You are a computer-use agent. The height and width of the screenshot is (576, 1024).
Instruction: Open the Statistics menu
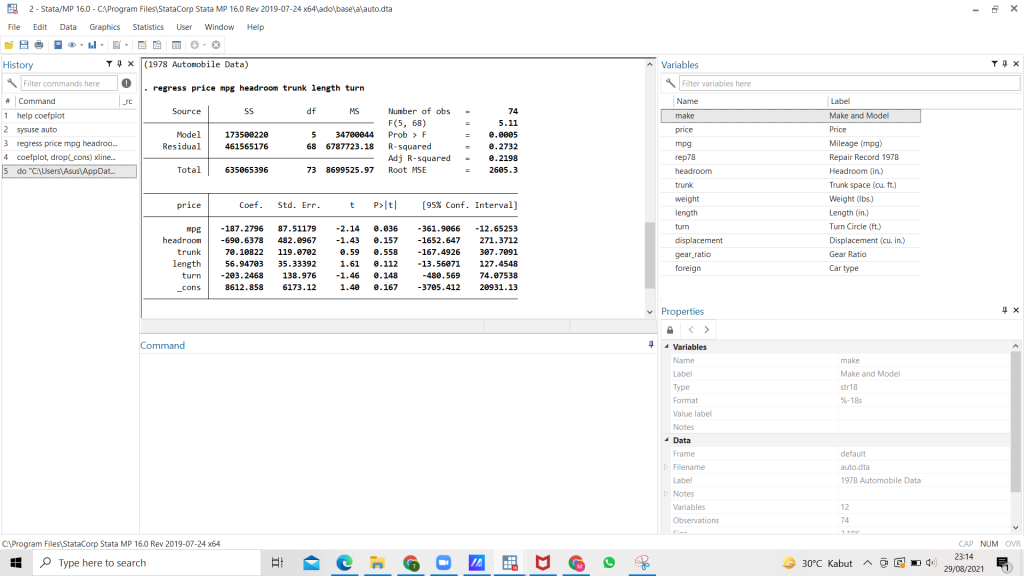click(x=148, y=27)
